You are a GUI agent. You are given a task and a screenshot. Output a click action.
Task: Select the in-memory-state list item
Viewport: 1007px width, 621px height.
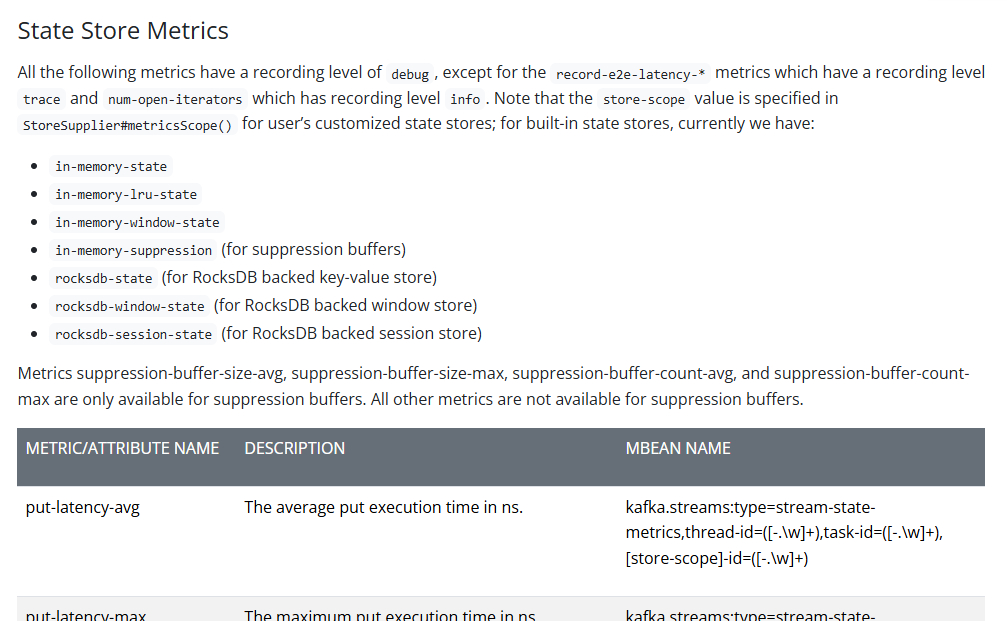pyautogui.click(x=111, y=166)
